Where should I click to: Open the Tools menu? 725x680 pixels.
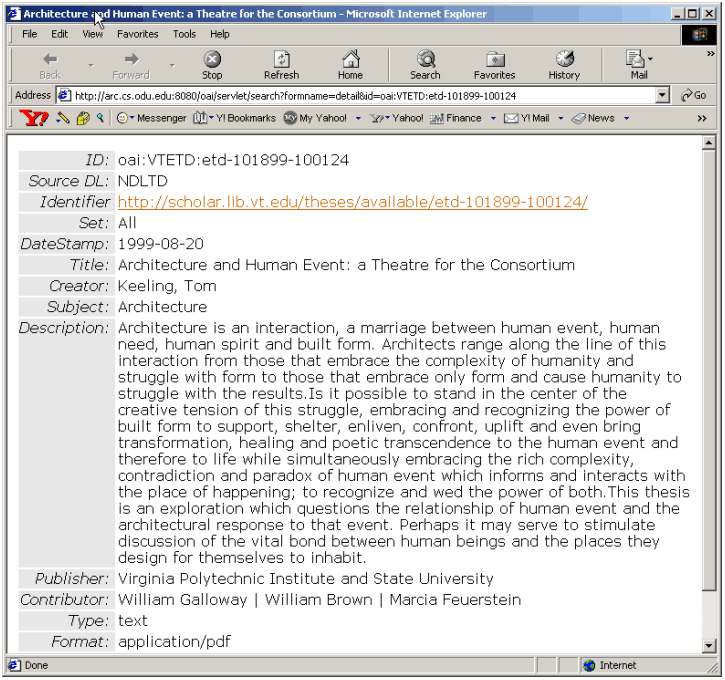[x=184, y=34]
